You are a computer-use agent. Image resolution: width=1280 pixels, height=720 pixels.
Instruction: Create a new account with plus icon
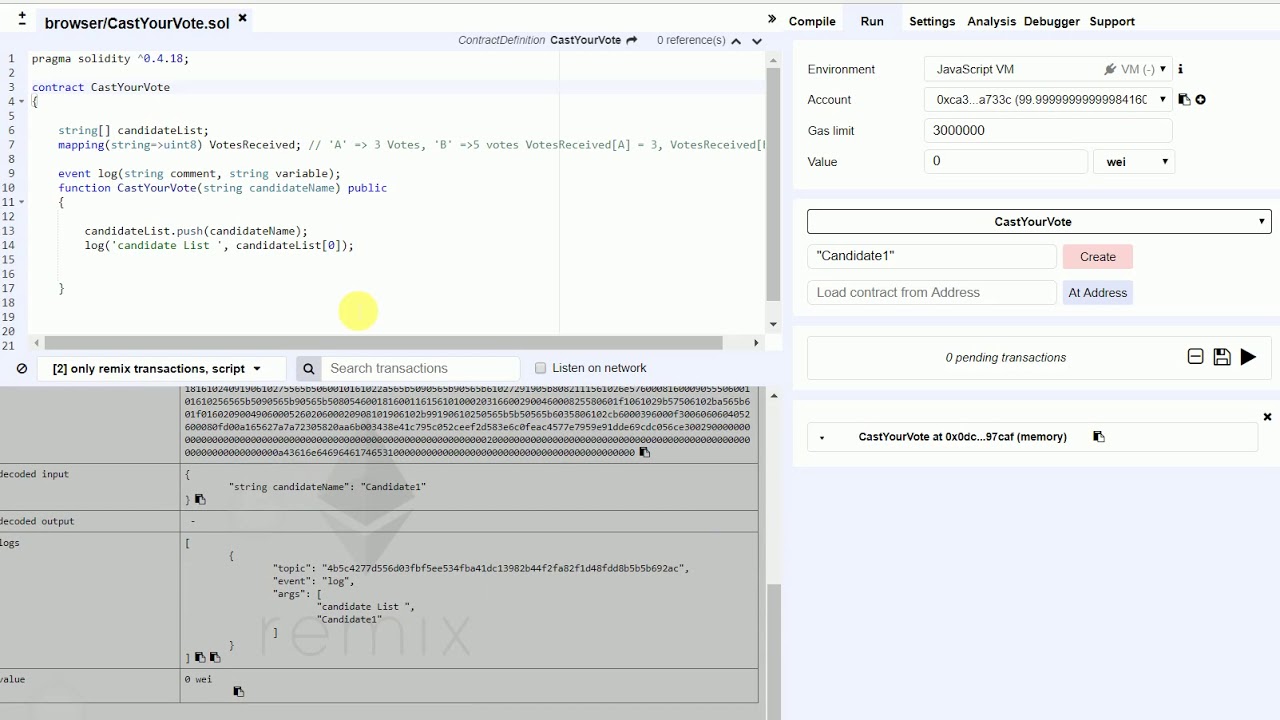[1200, 99]
